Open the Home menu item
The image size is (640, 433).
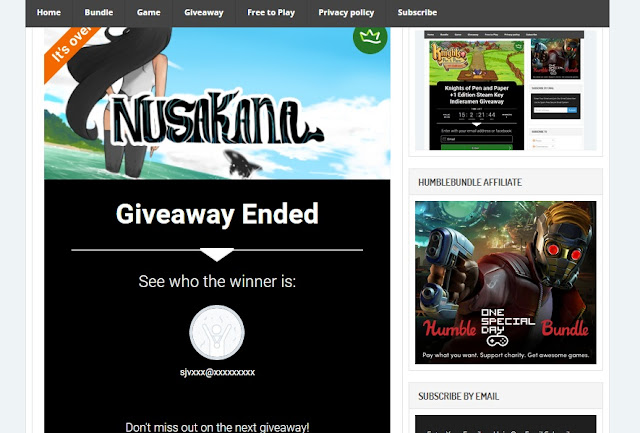tap(49, 13)
